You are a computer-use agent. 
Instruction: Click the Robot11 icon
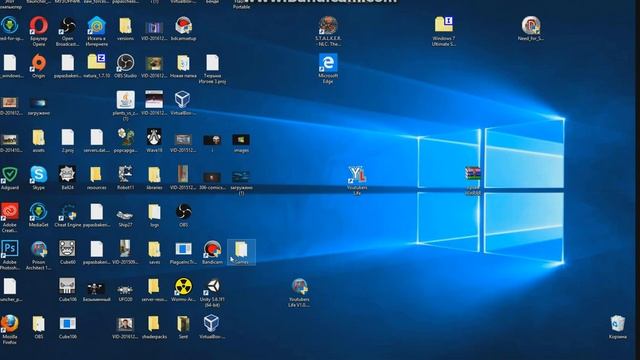tap(125, 175)
